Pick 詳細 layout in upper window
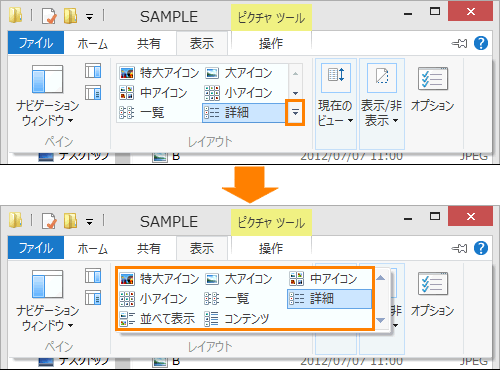500x370 pixels. [243, 113]
